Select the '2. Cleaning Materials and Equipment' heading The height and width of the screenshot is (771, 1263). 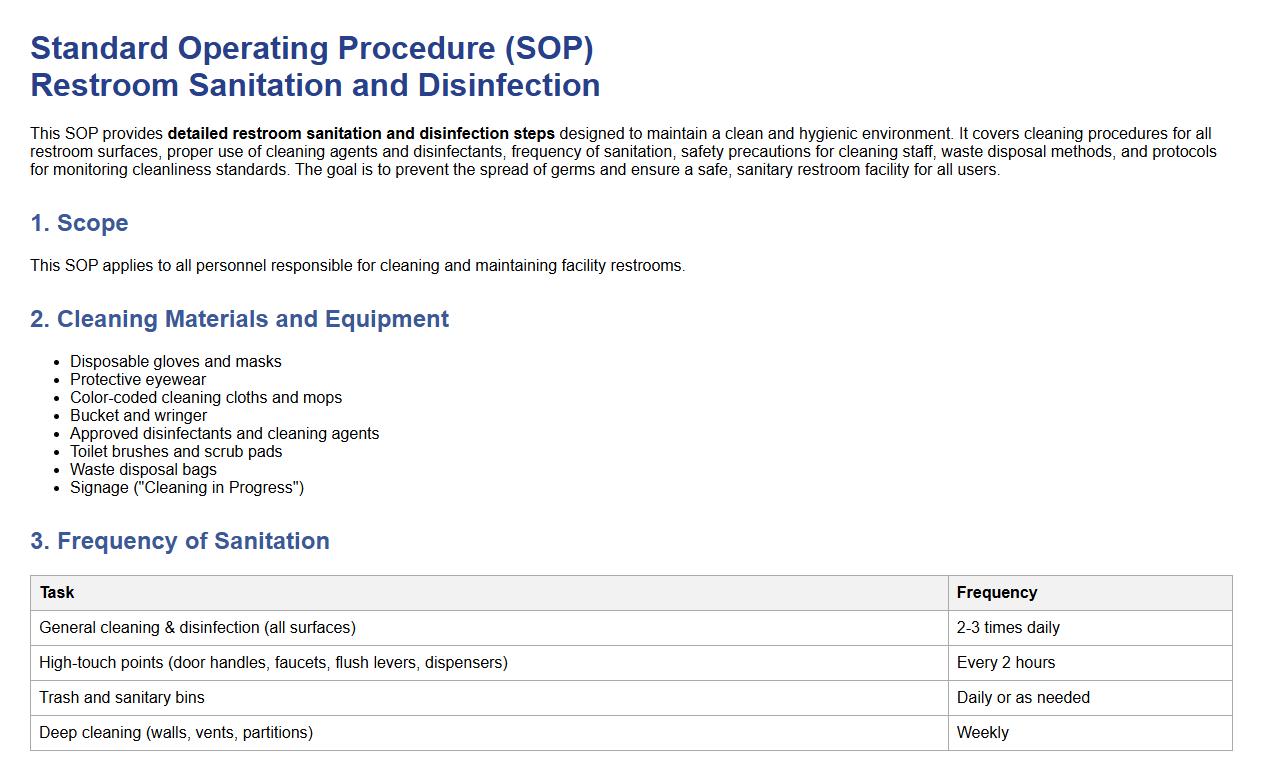[239, 319]
